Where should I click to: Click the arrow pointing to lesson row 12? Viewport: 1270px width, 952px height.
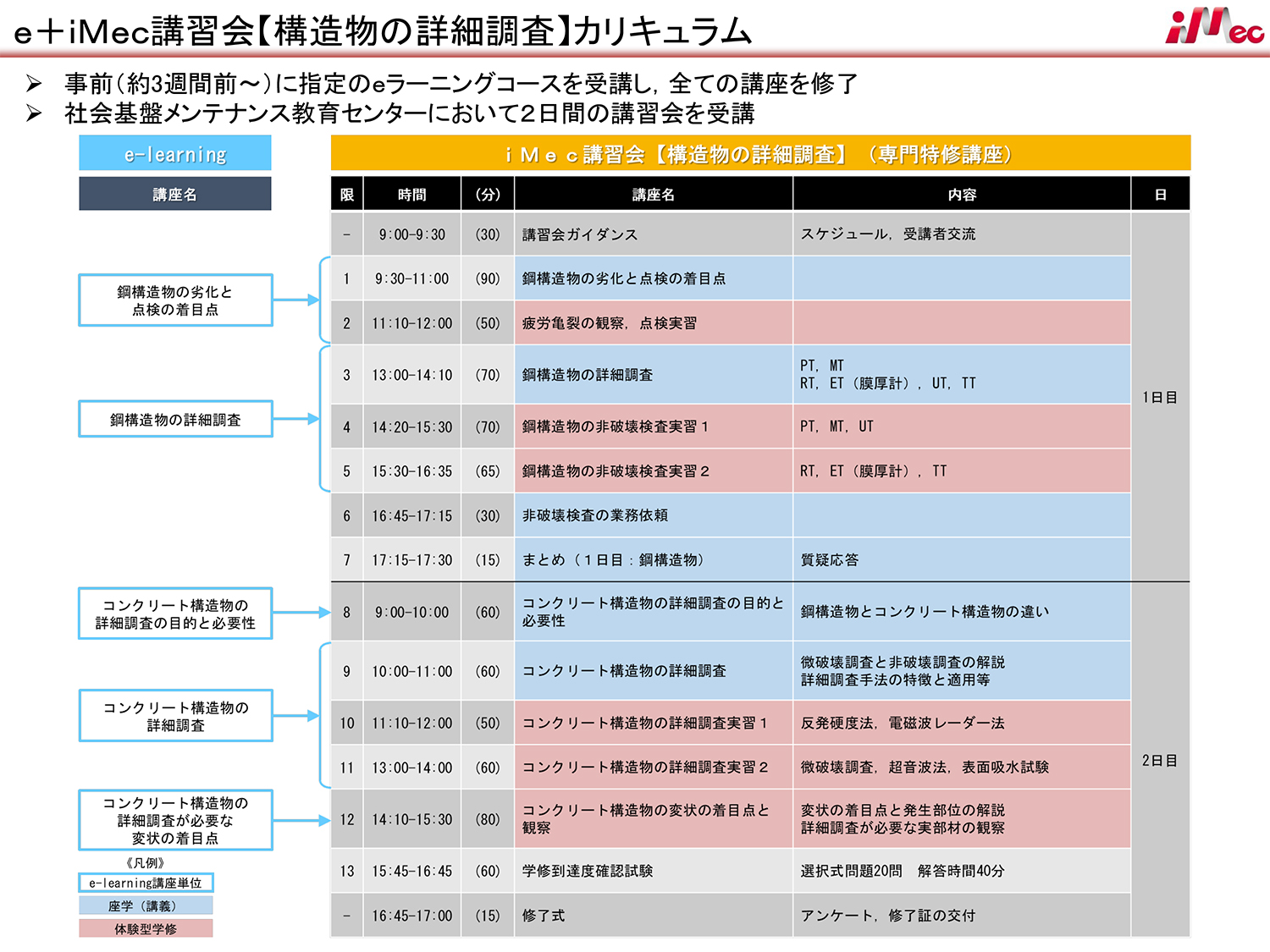(x=301, y=820)
